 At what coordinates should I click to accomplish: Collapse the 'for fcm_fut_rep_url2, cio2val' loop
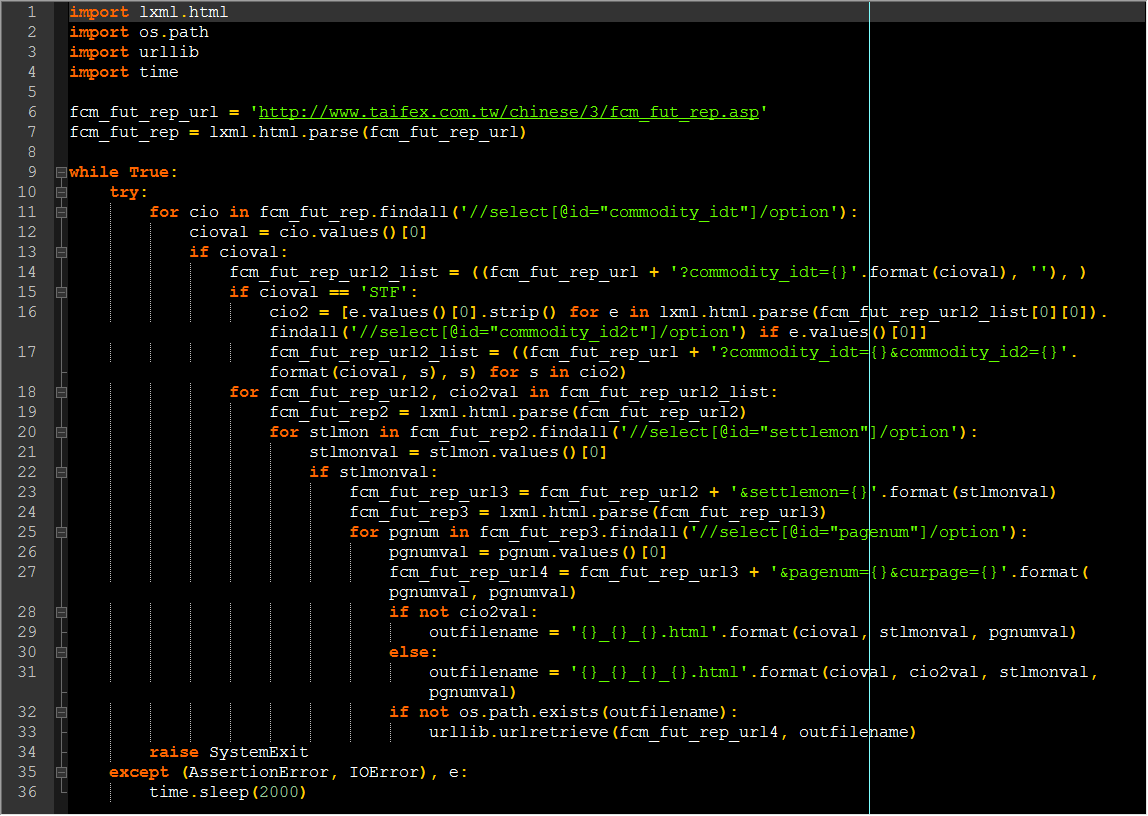pos(62,393)
